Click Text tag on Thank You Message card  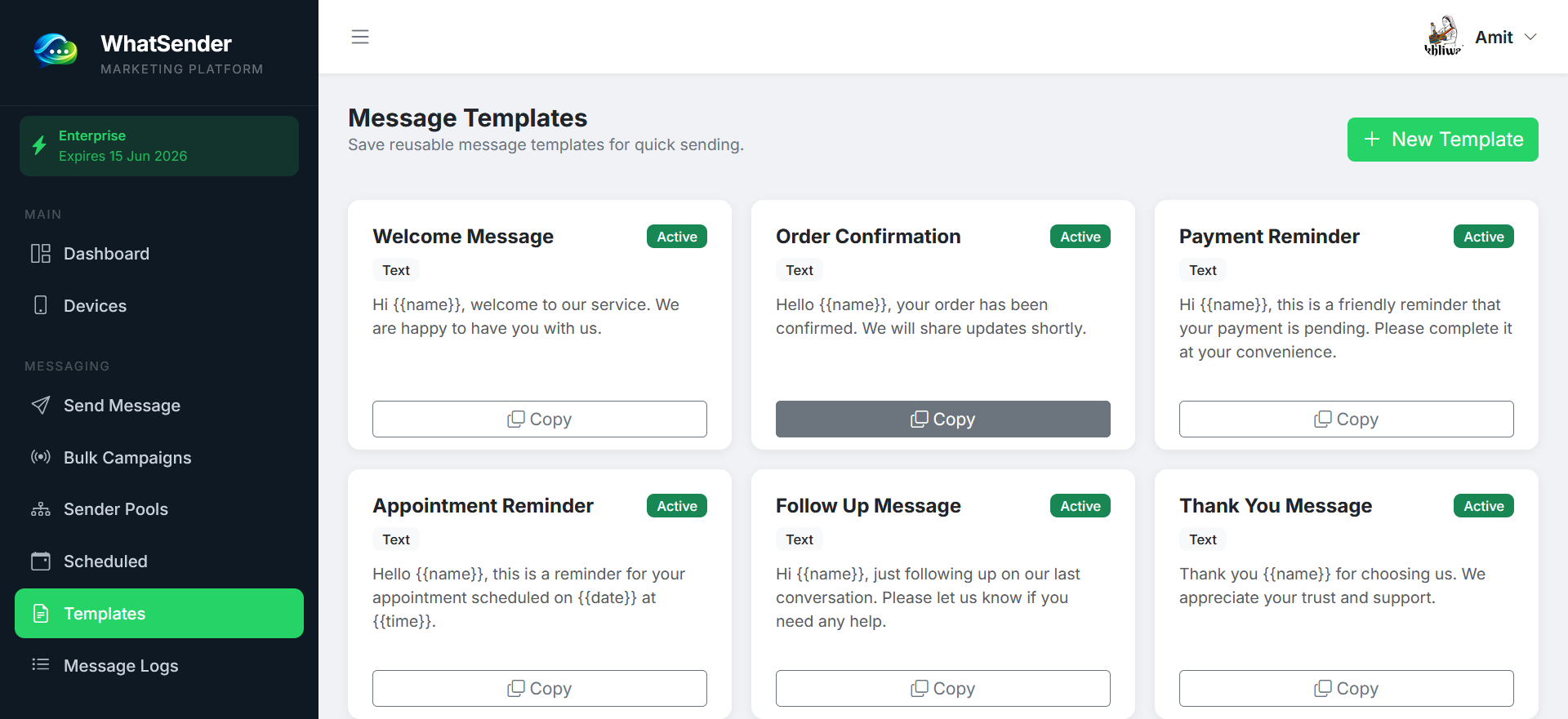(x=1203, y=539)
